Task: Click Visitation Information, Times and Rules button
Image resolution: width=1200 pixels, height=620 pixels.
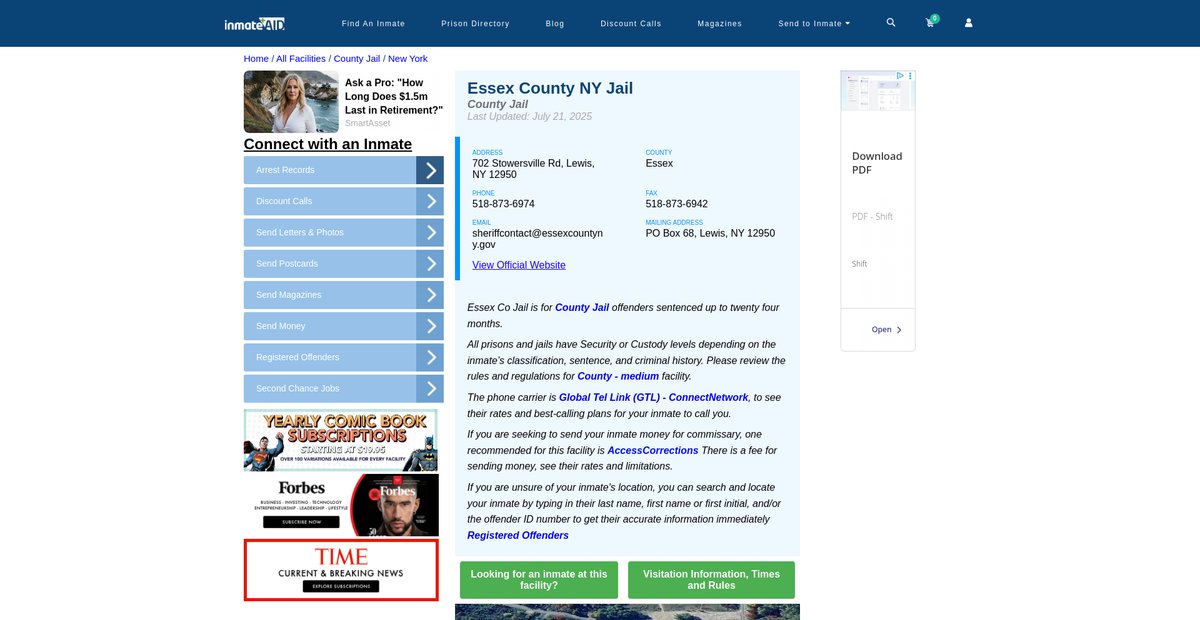Action: [x=711, y=580]
